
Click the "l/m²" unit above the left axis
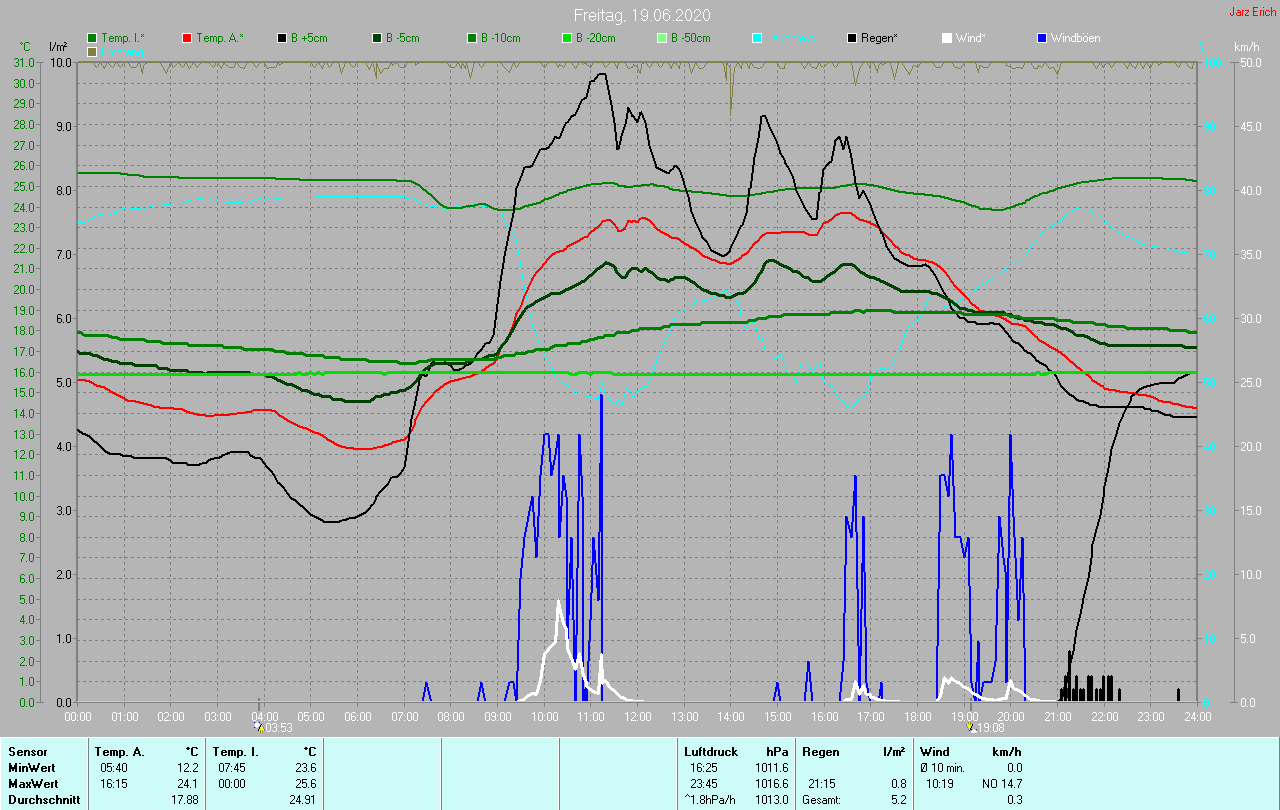point(58,47)
